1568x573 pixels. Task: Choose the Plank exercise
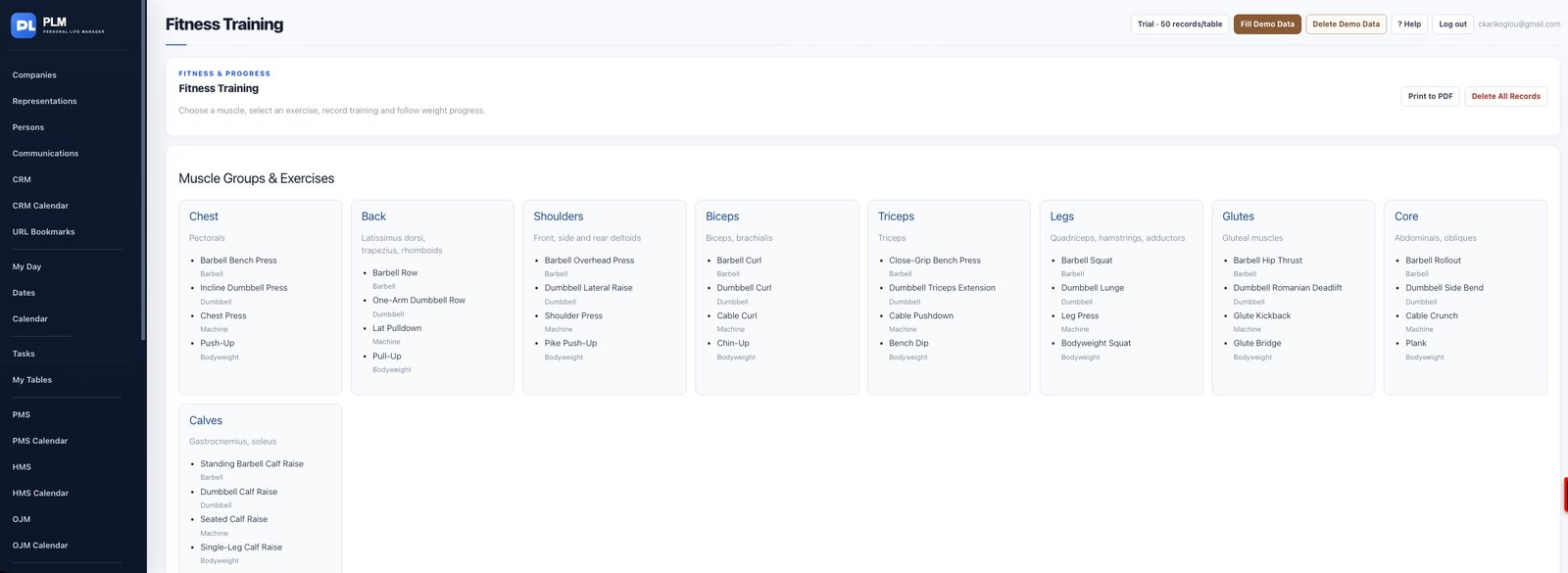[1416, 343]
